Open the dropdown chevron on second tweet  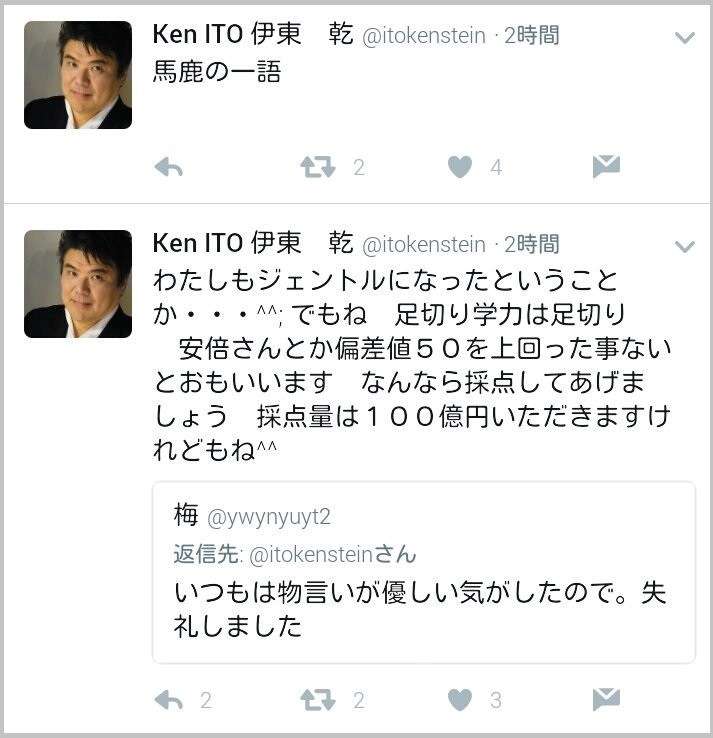click(685, 246)
